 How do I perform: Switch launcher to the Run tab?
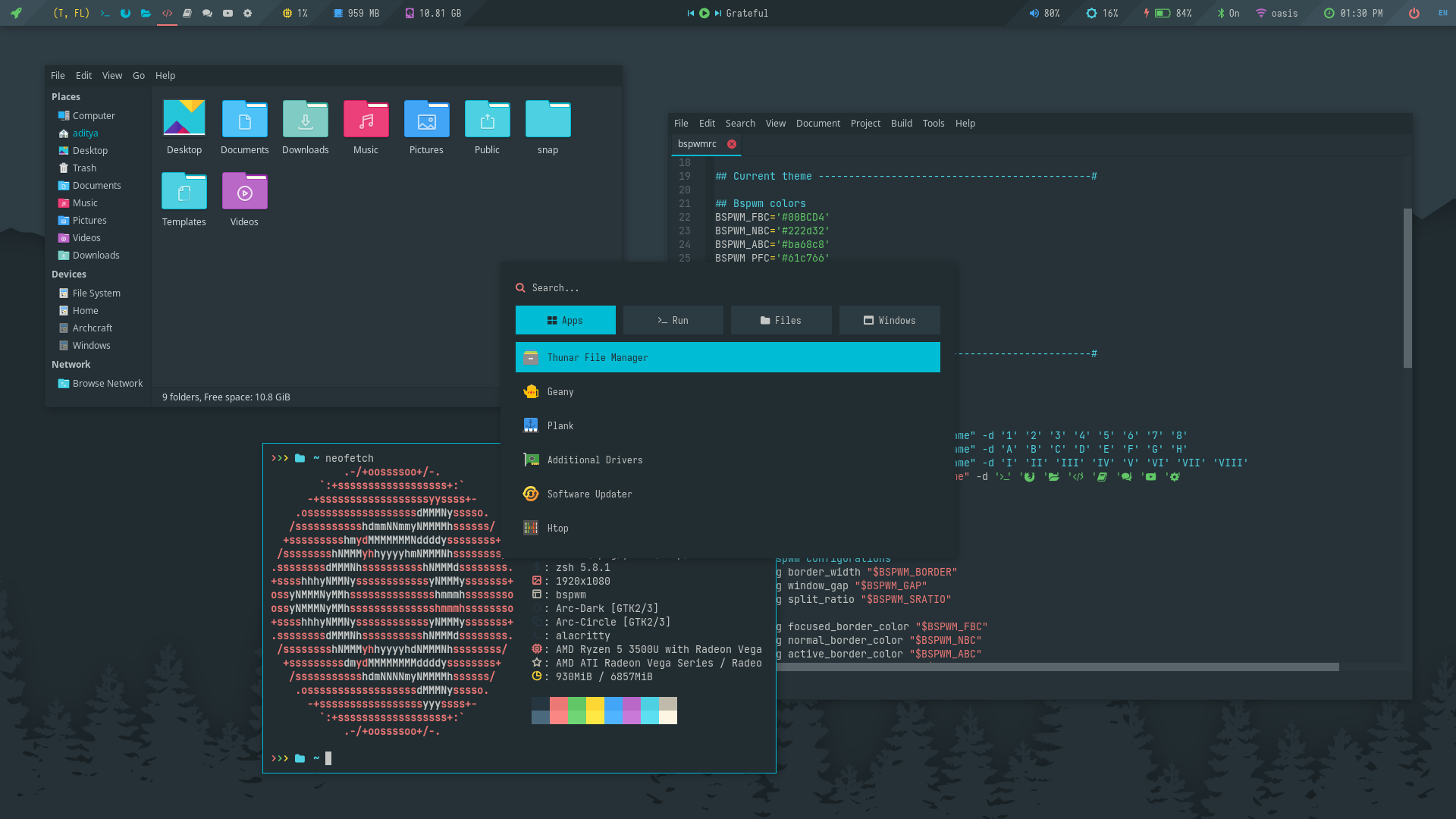point(673,320)
